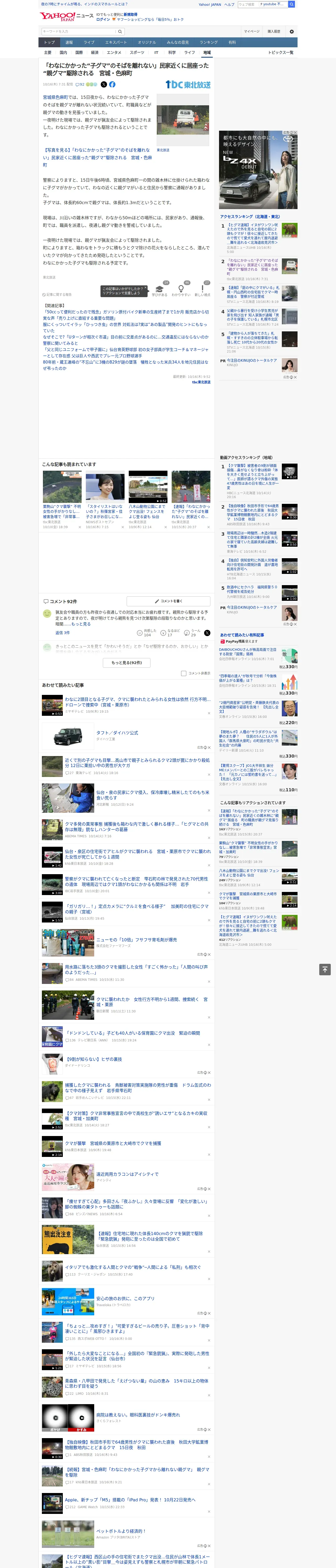Click 記事に関する報告 report icon link

point(57,295)
